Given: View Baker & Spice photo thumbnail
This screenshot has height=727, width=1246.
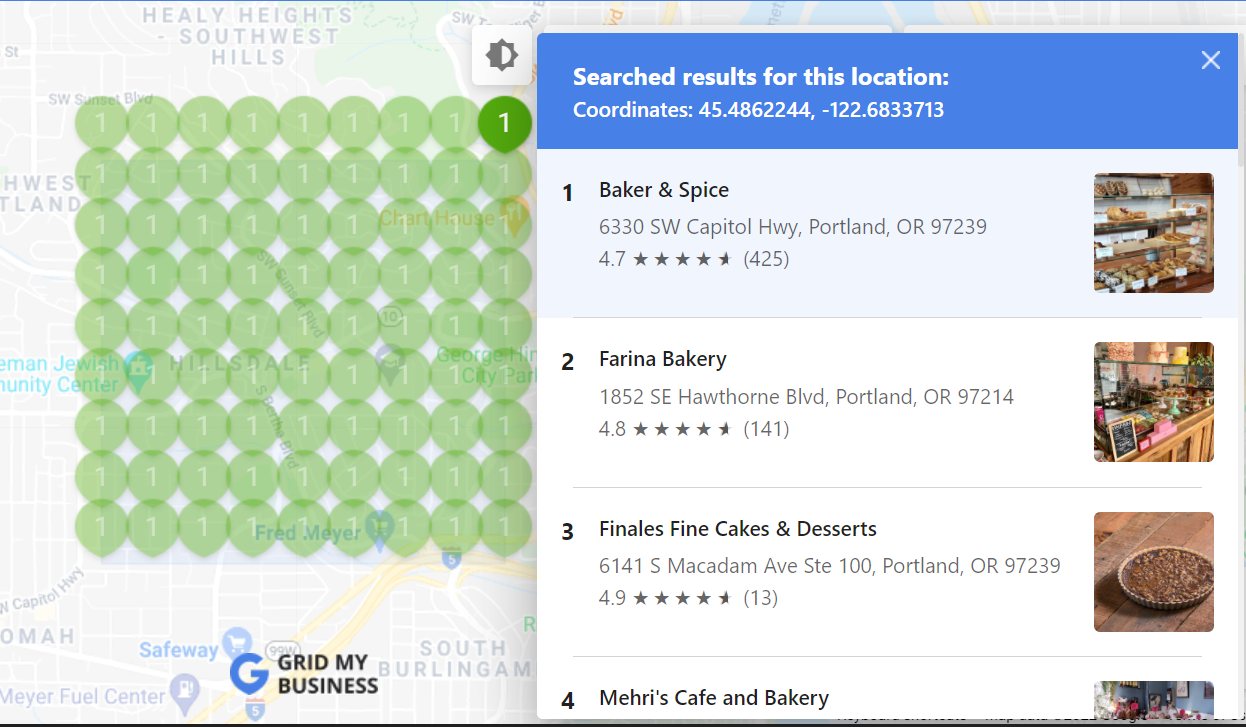Looking at the screenshot, I should 1153,233.
